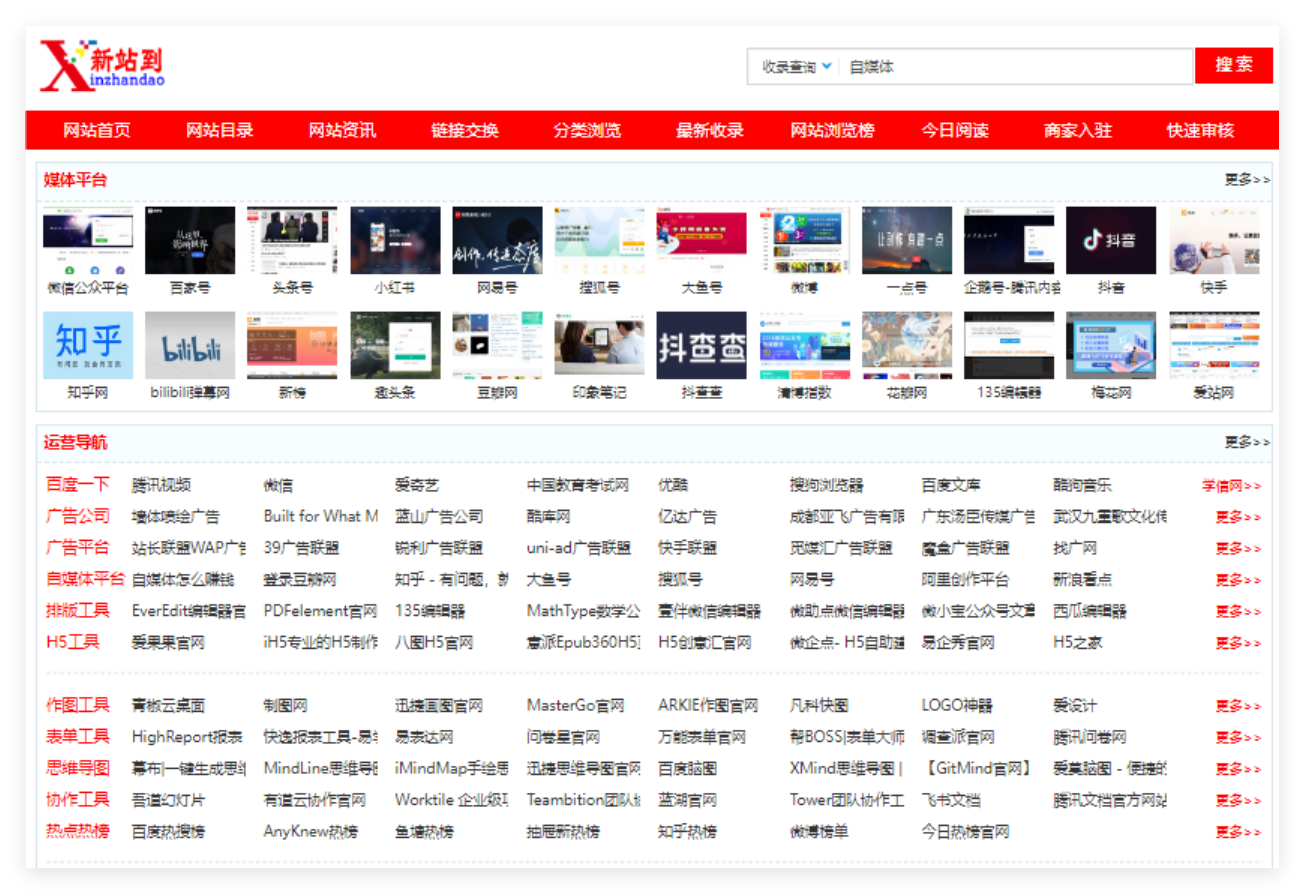Open 链接交换 navigation item
1304x893 pixels.
tap(465, 130)
